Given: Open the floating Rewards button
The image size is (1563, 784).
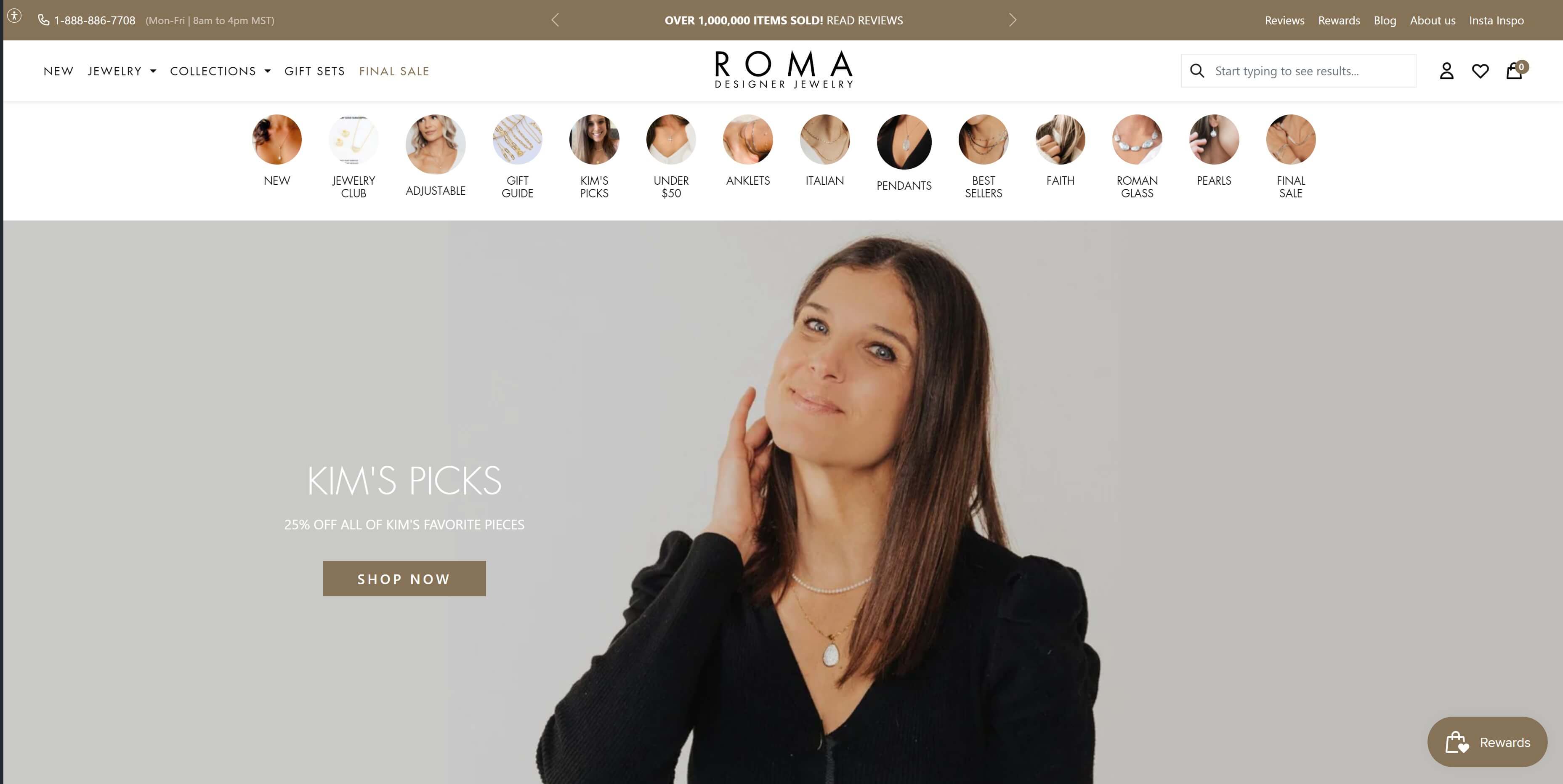Looking at the screenshot, I should click(x=1487, y=741).
